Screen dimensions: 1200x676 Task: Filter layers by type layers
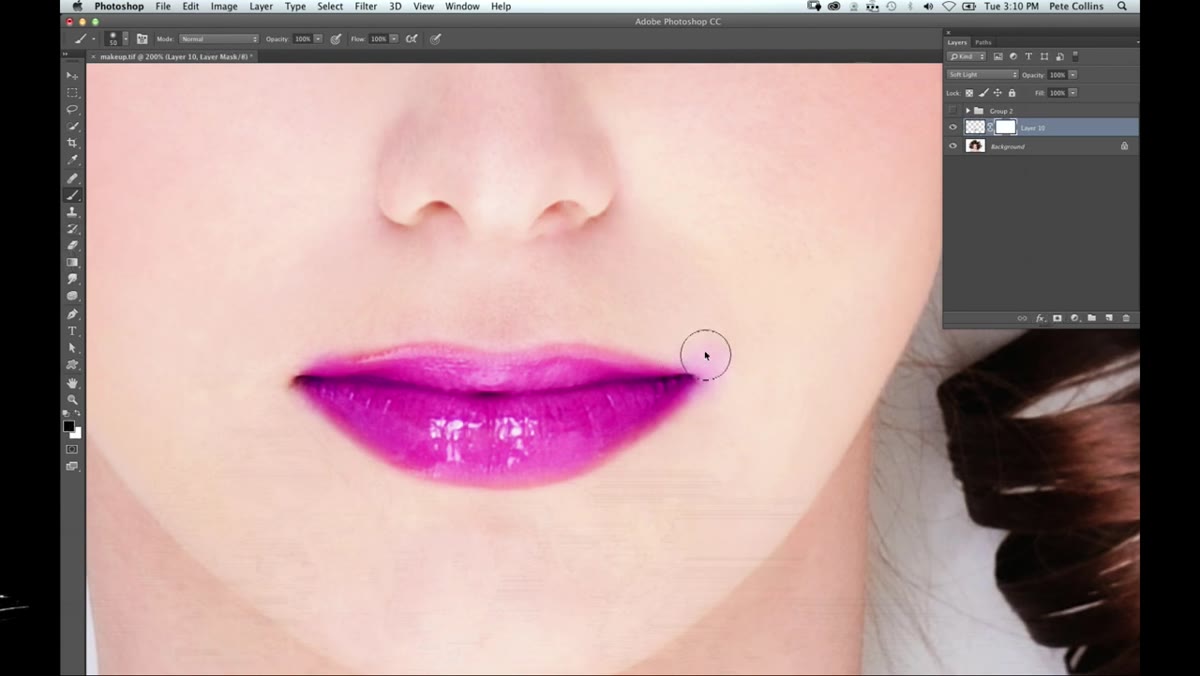coord(1028,57)
